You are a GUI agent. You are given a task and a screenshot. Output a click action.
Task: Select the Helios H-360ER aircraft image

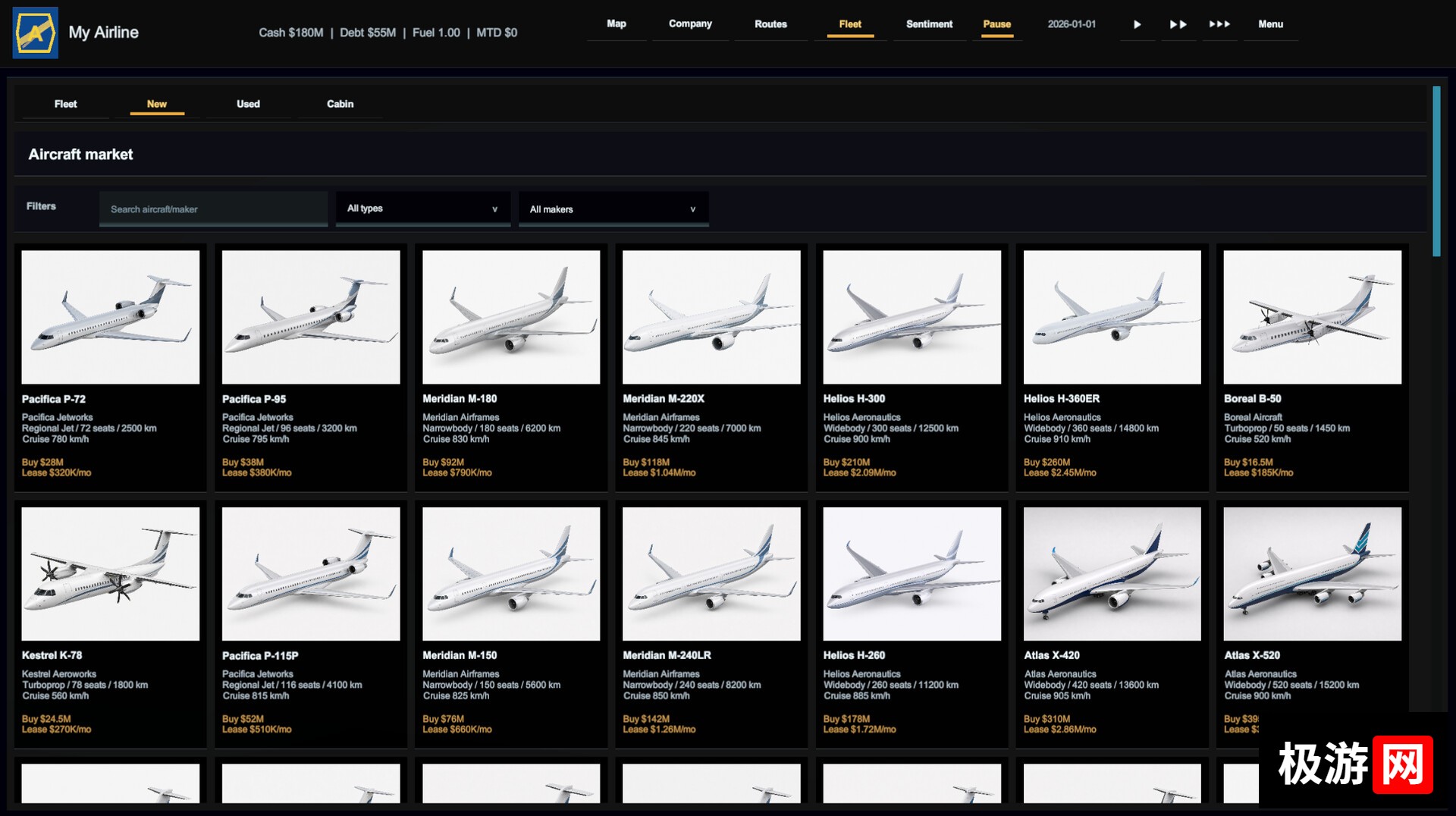point(1112,317)
